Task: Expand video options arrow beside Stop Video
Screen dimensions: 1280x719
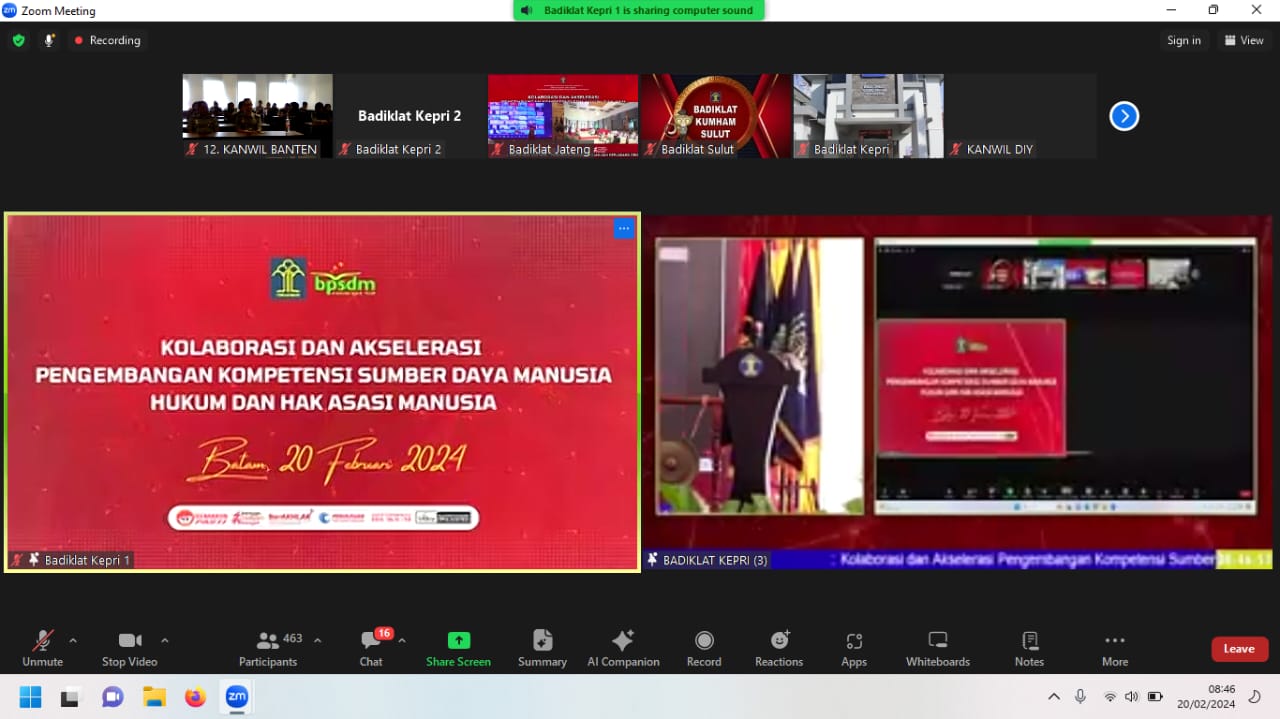Action: tap(165, 640)
